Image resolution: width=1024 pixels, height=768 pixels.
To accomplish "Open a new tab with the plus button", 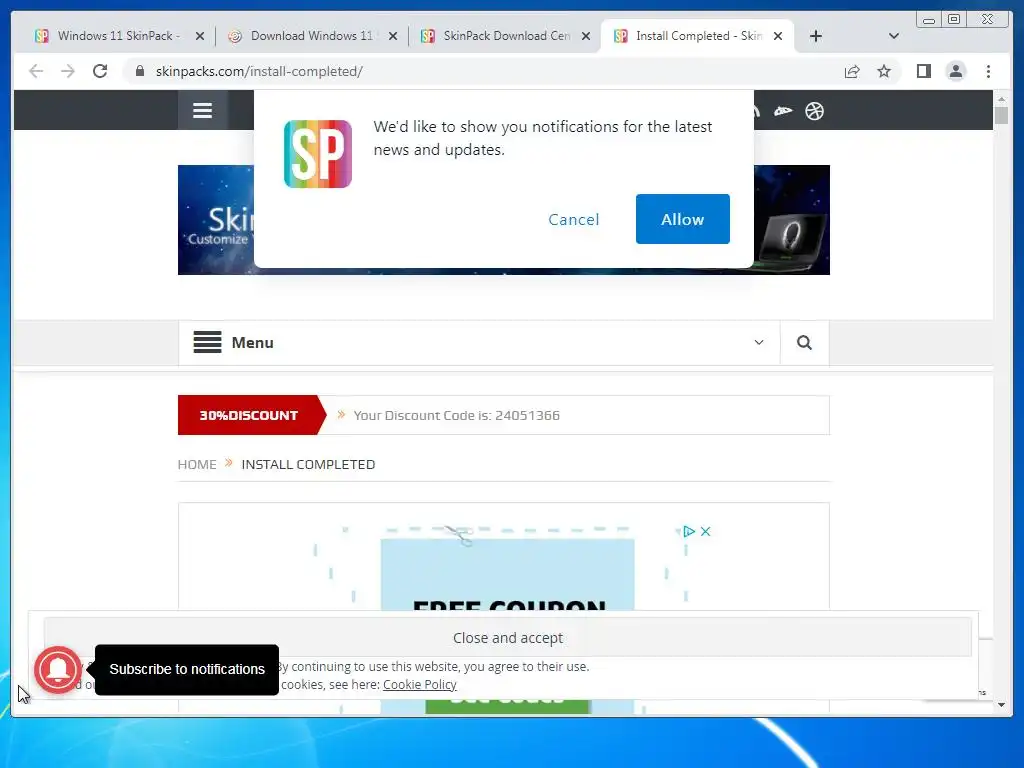I will tap(816, 36).
